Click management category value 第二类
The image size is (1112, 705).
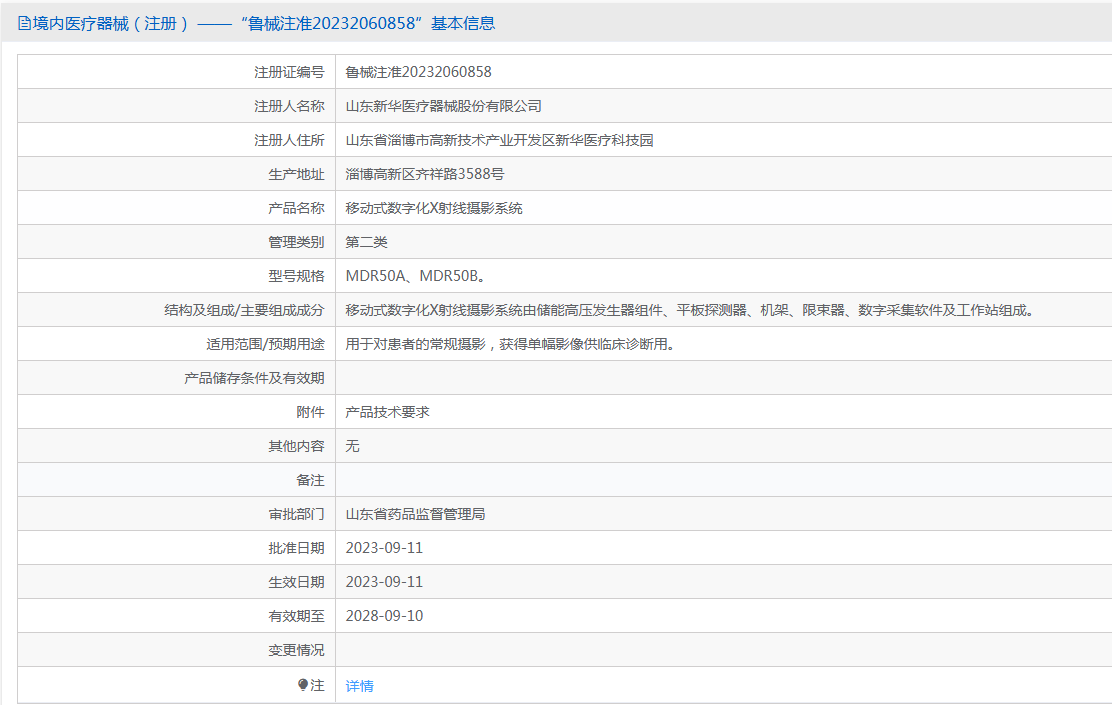click(366, 242)
